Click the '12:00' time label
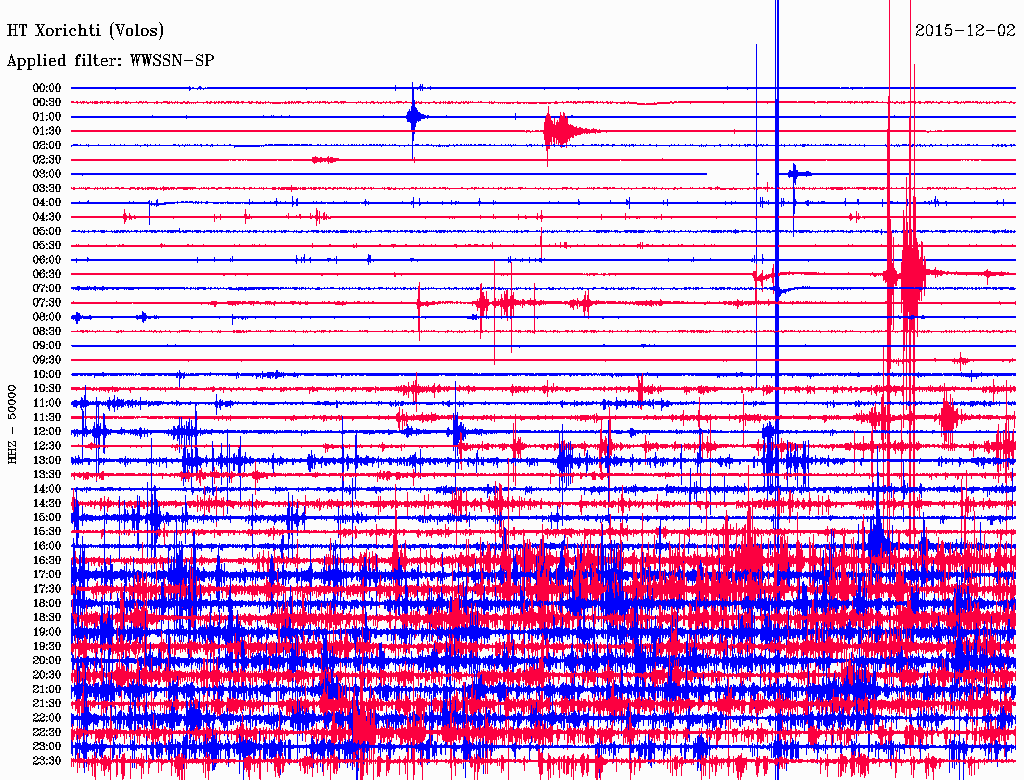 tap(47, 432)
